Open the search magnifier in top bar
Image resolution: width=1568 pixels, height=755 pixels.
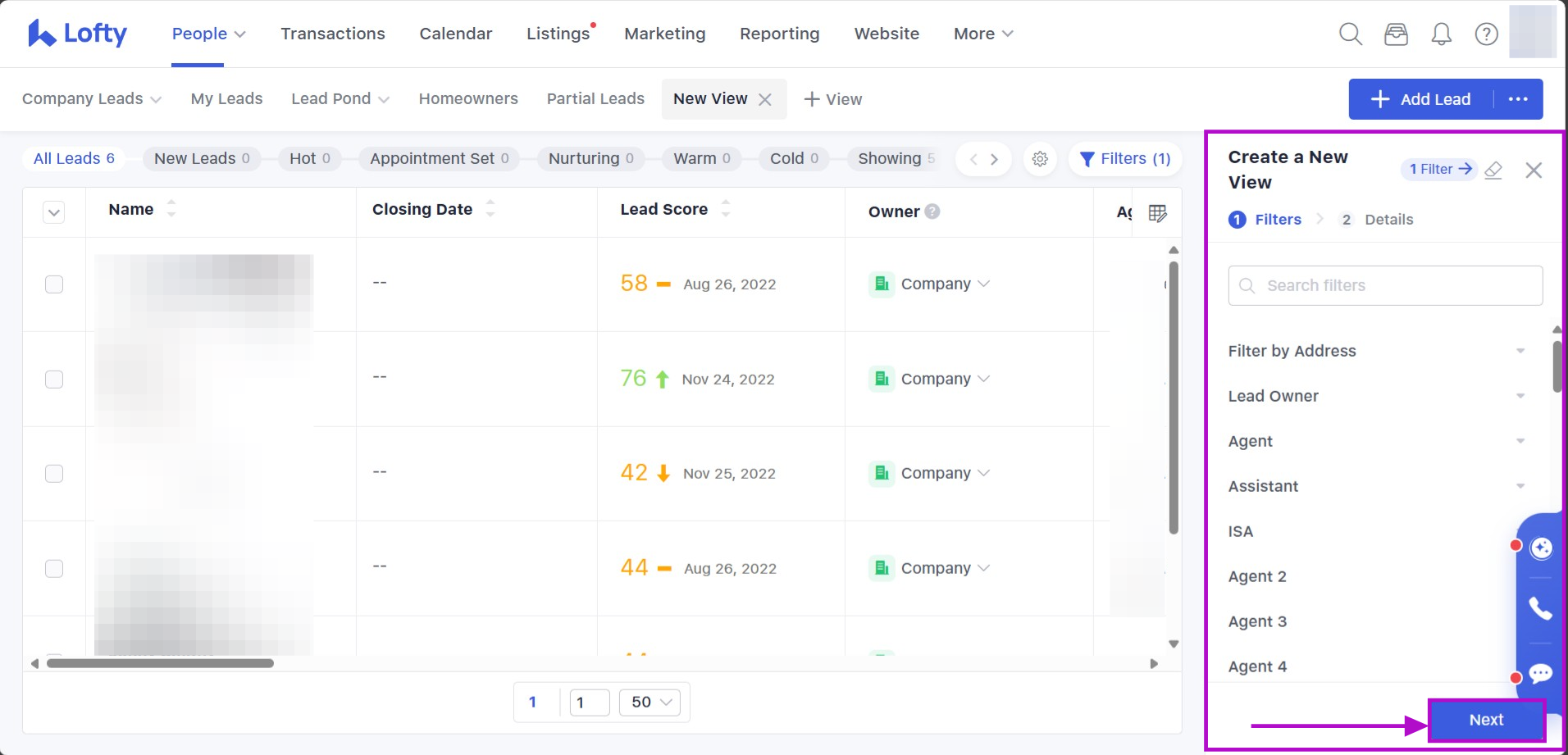pos(1350,34)
